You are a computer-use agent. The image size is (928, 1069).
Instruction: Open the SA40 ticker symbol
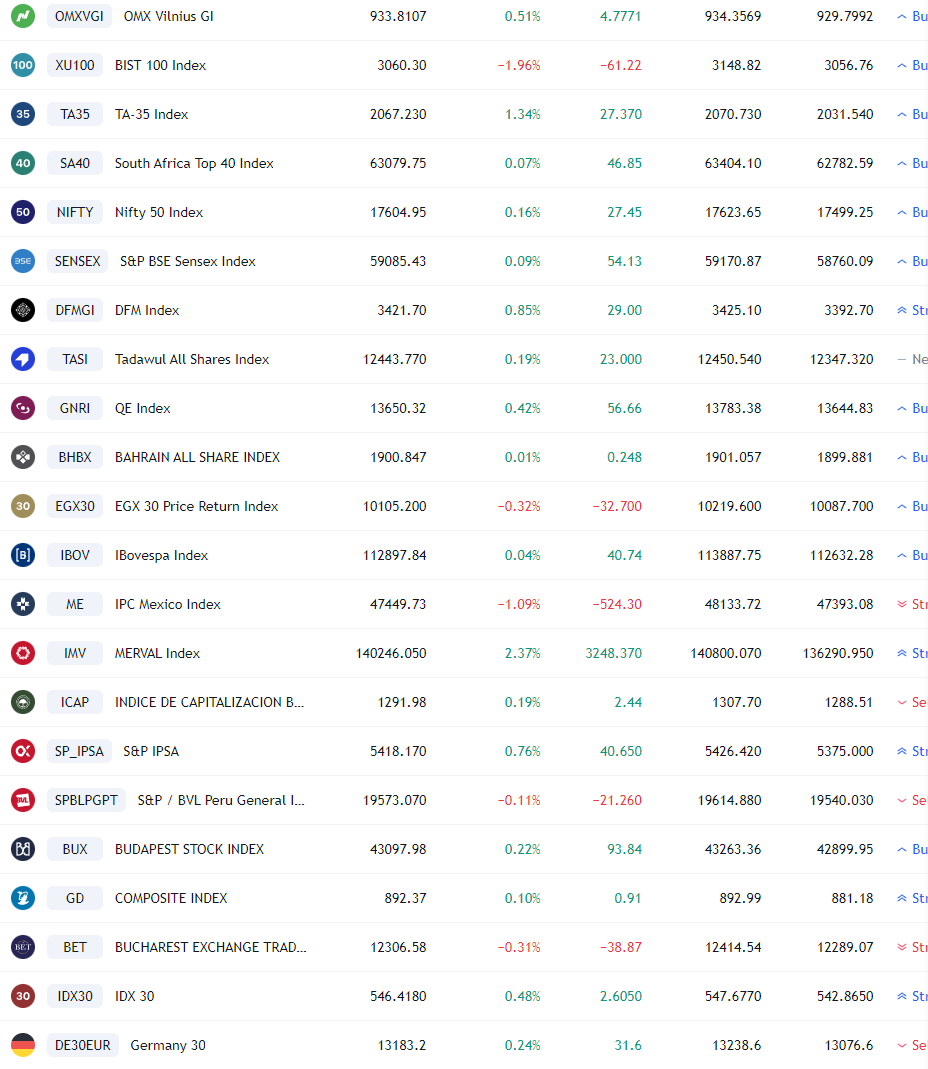coord(75,164)
